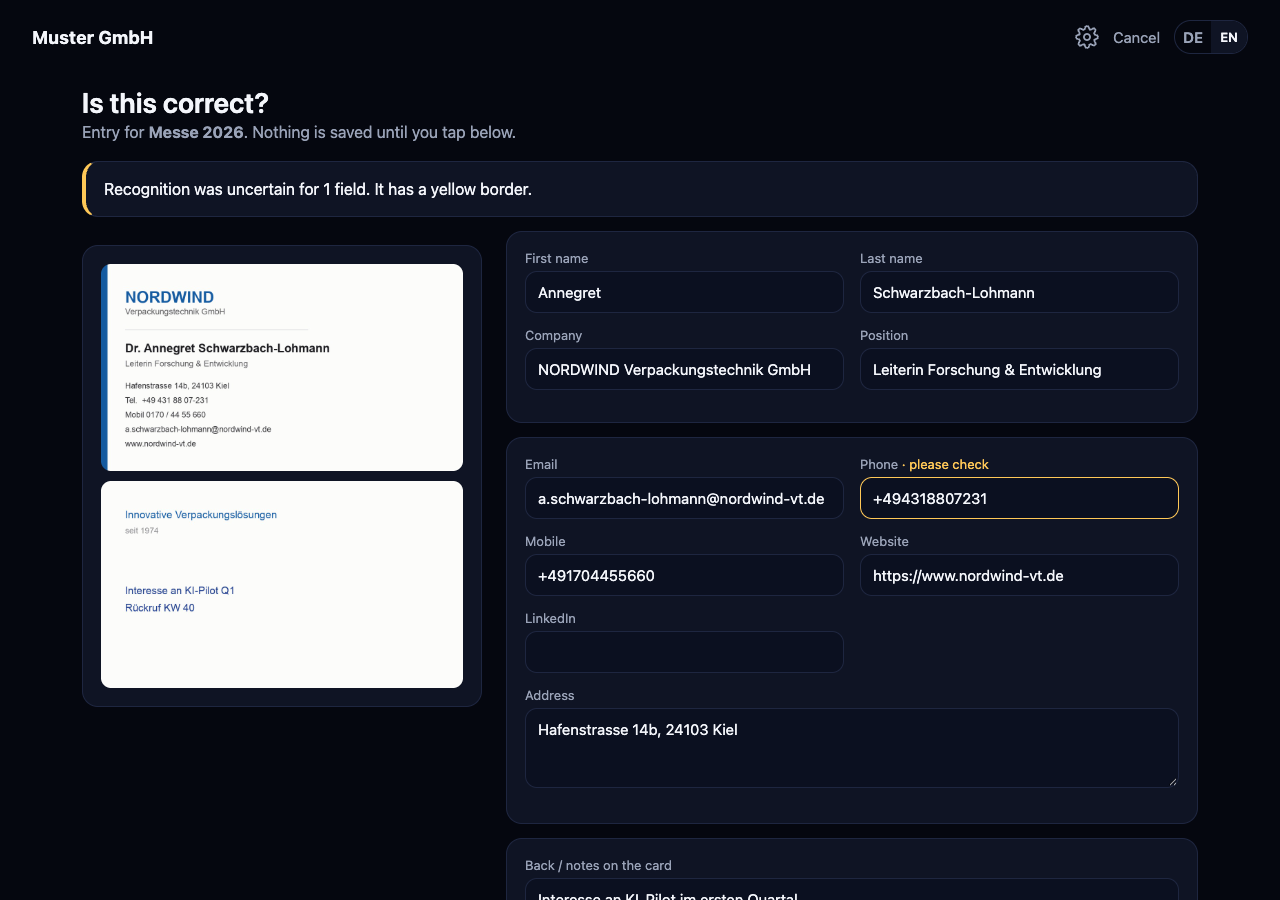Edit the Mobile number field

tap(684, 575)
